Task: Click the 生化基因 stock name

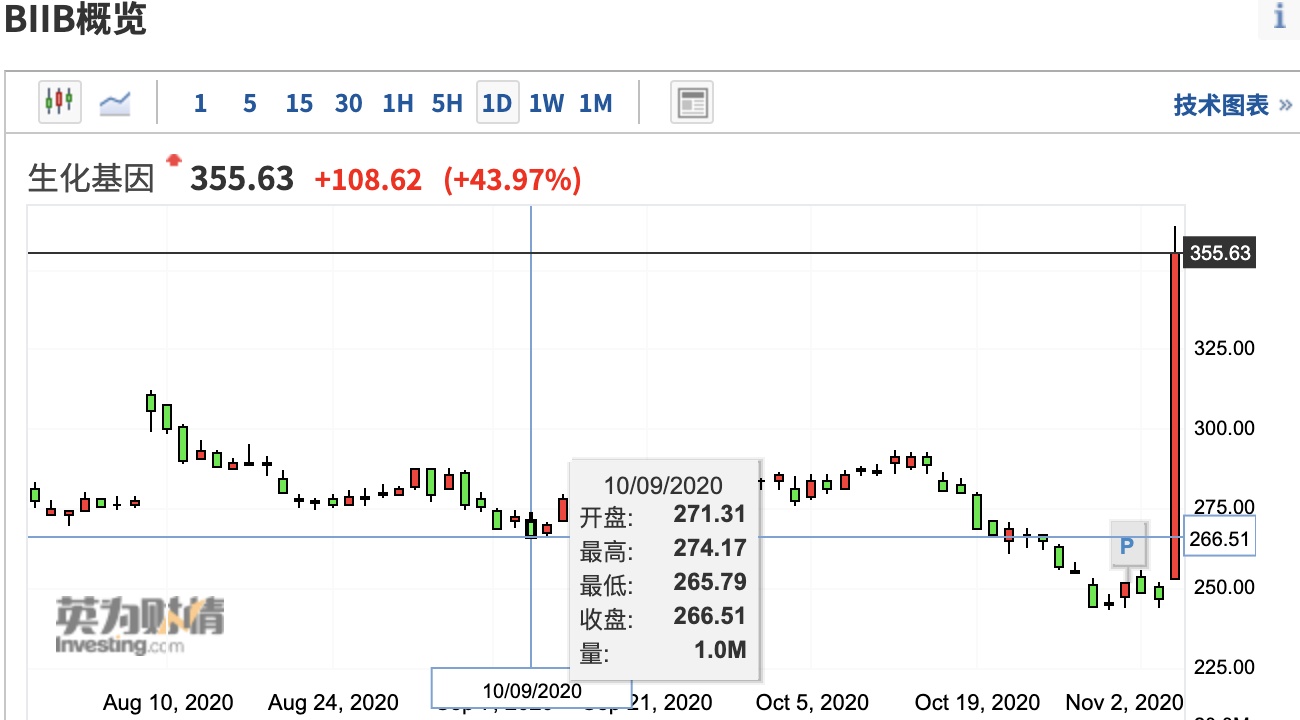Action: coord(91,179)
